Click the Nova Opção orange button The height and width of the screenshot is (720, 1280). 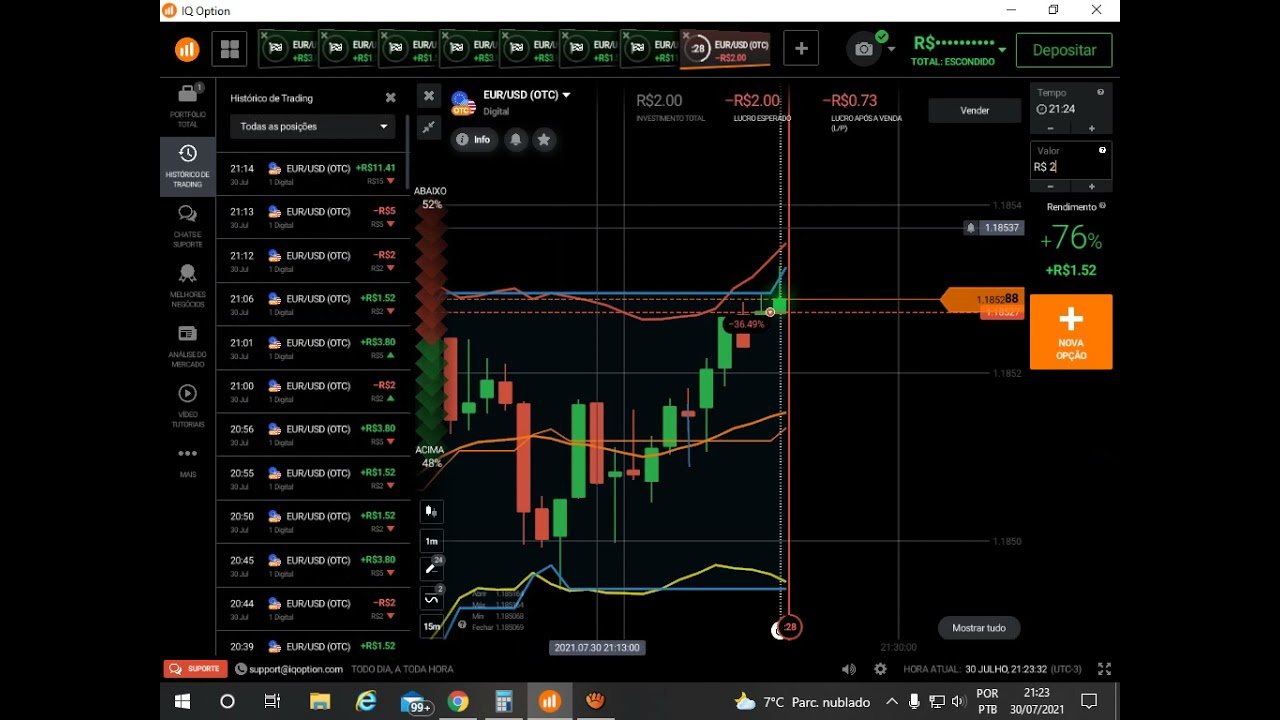click(1071, 332)
